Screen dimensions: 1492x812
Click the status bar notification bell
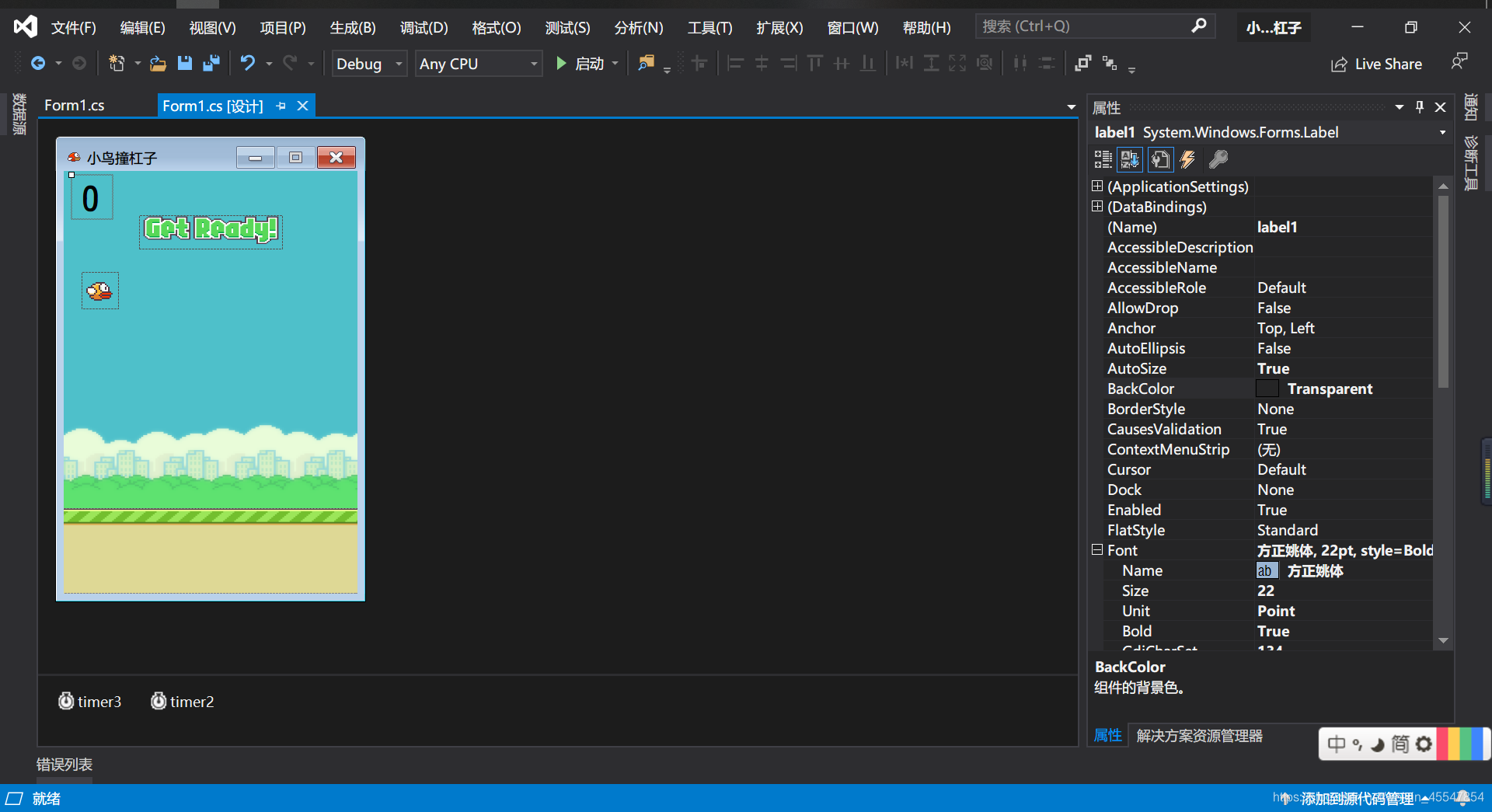tap(1463, 798)
